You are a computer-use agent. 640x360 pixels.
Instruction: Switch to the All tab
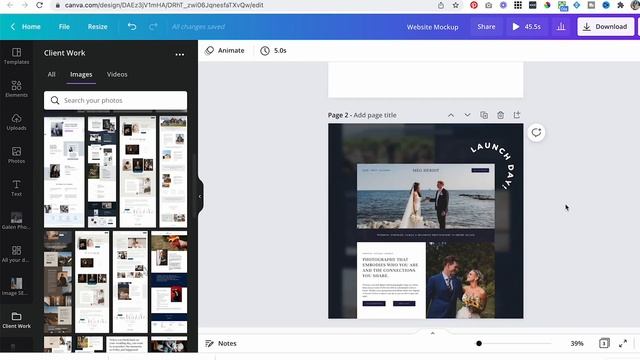point(51,74)
